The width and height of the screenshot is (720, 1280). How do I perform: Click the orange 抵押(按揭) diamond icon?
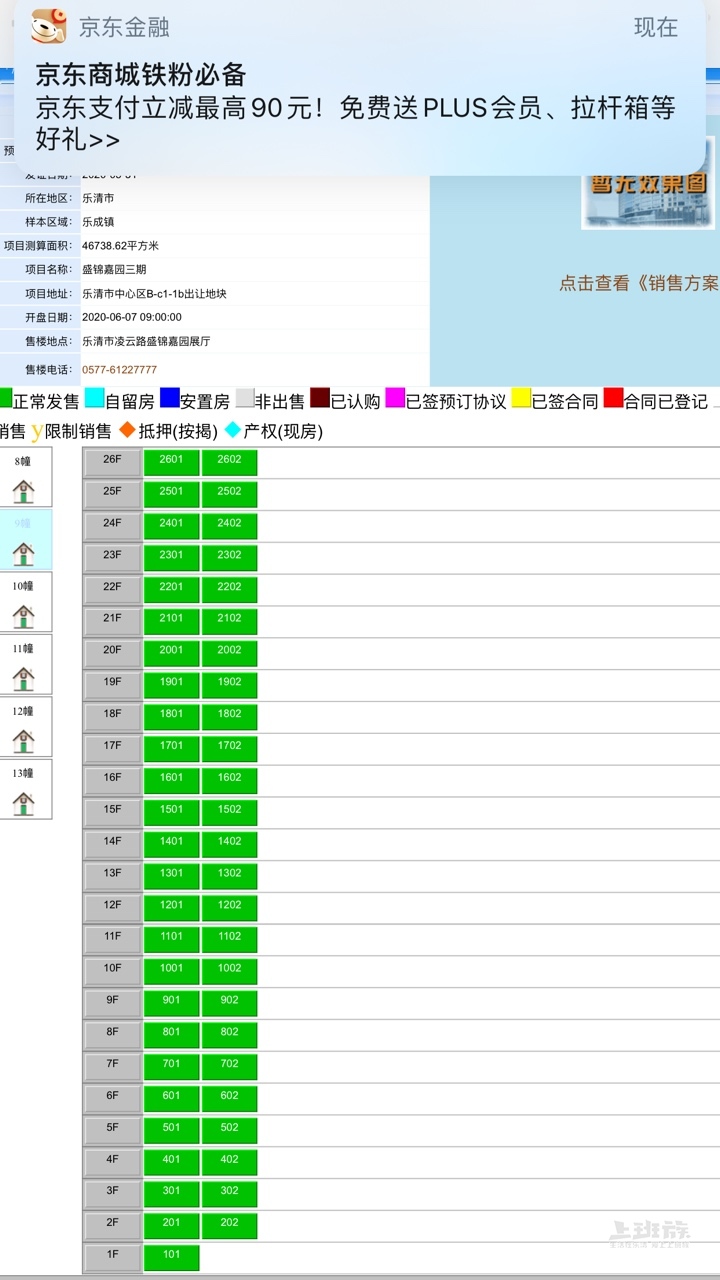pos(127,431)
